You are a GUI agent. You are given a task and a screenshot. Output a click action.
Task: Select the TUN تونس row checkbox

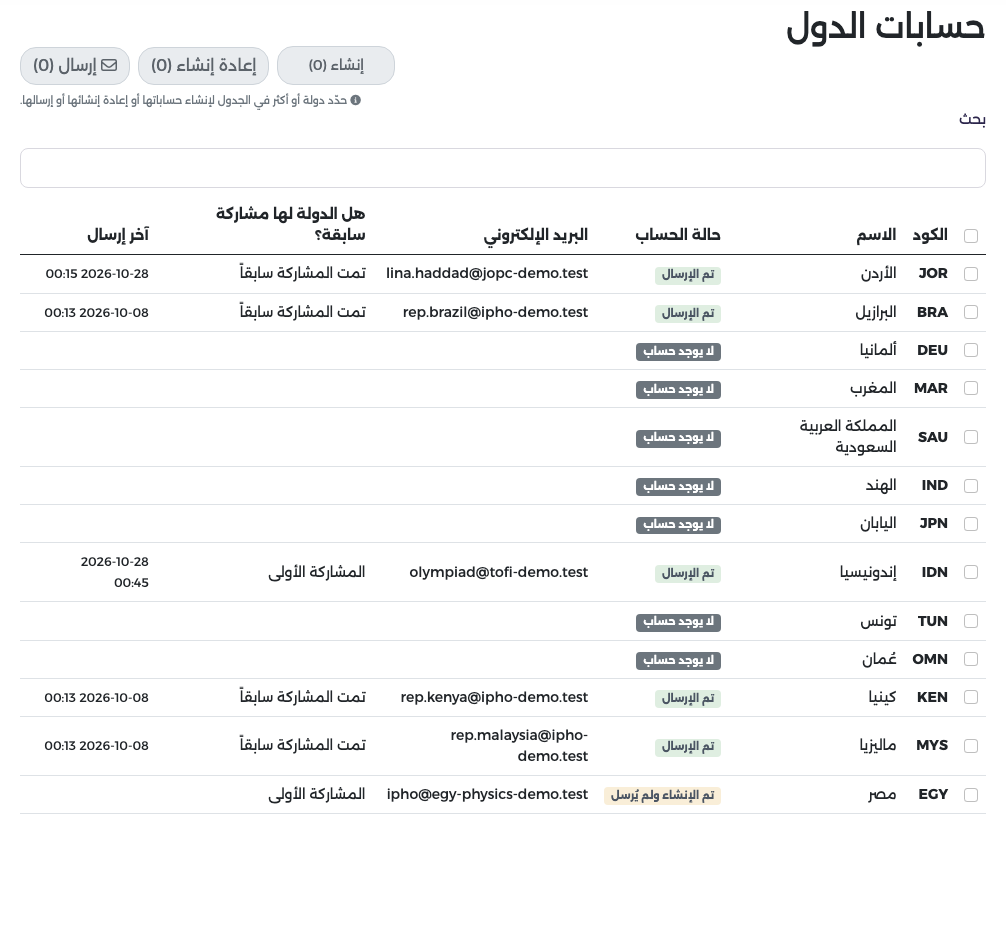click(x=971, y=621)
